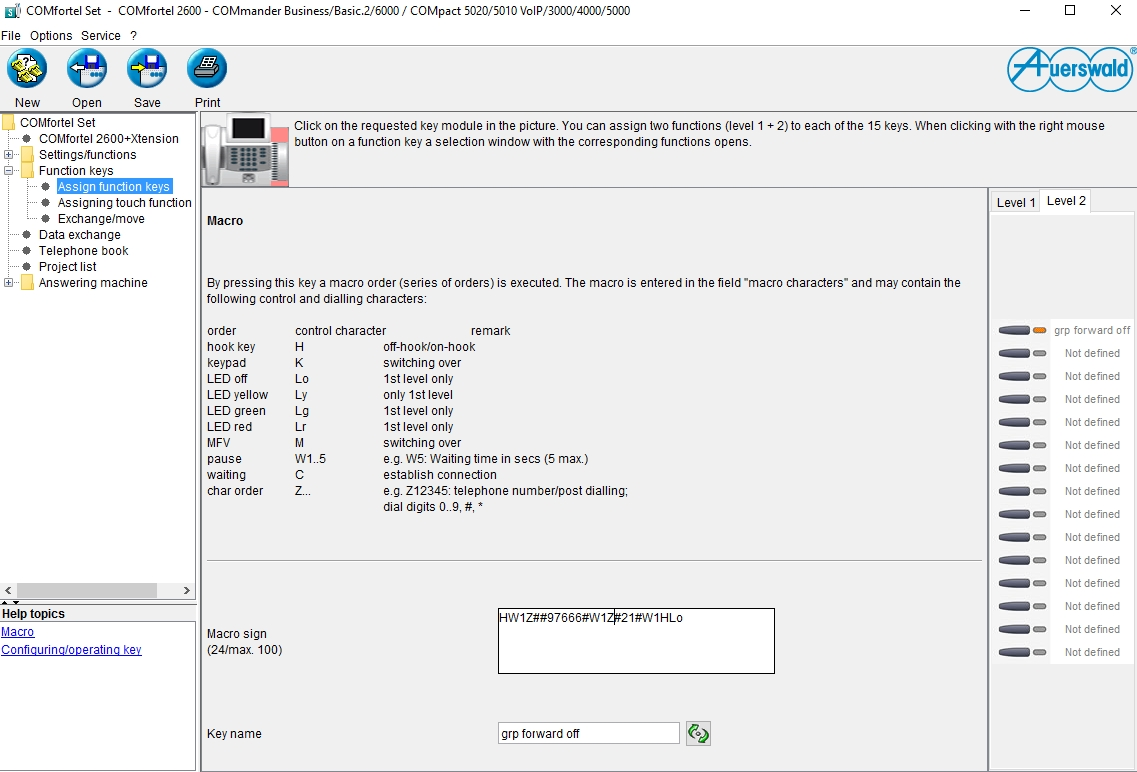Click the tree scrollbar left arrow
1137x772 pixels.
click(x=8, y=590)
